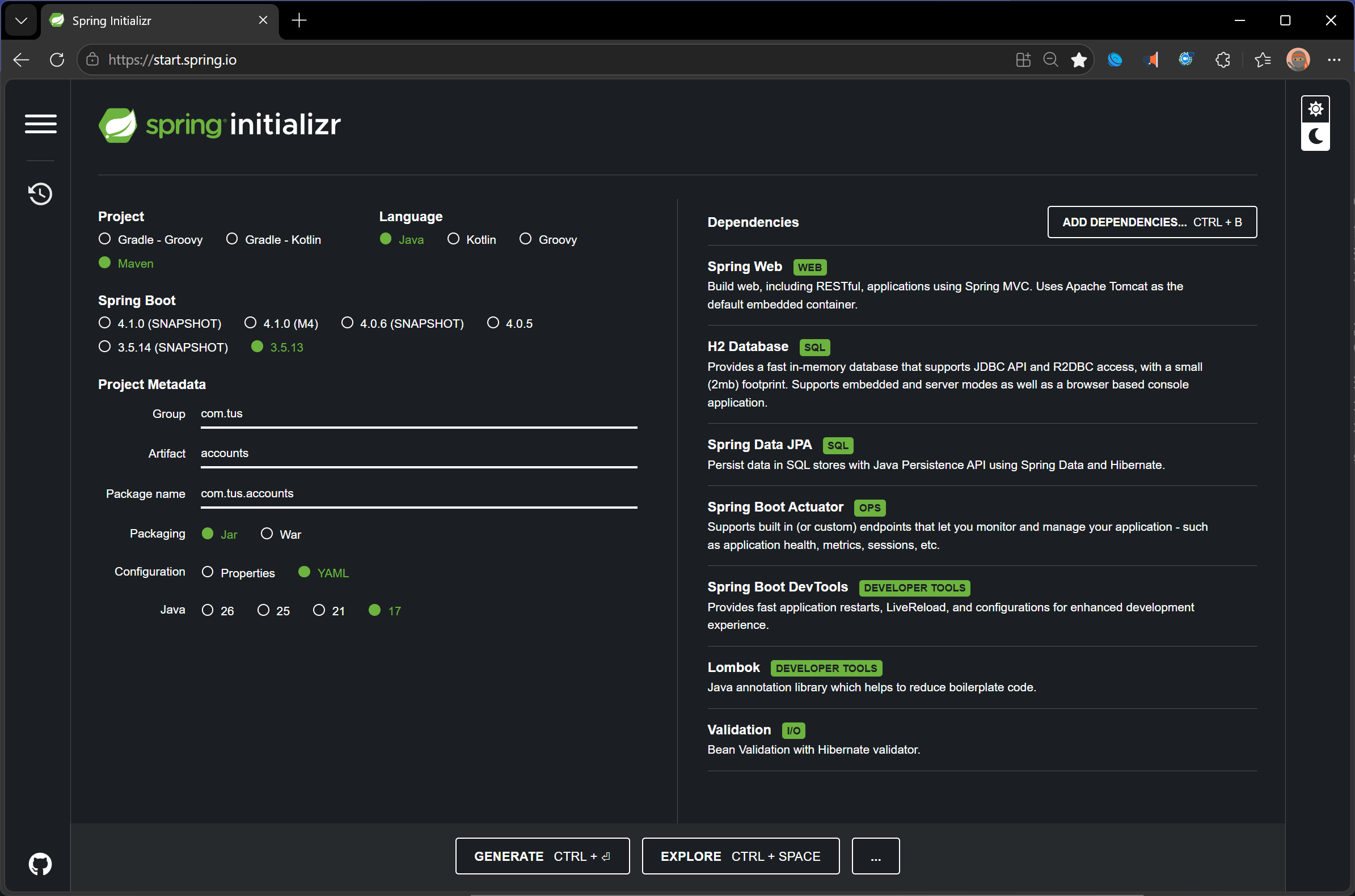This screenshot has height=896, width=1355.
Task: Open the blue swirl browser extension
Action: [x=1115, y=60]
